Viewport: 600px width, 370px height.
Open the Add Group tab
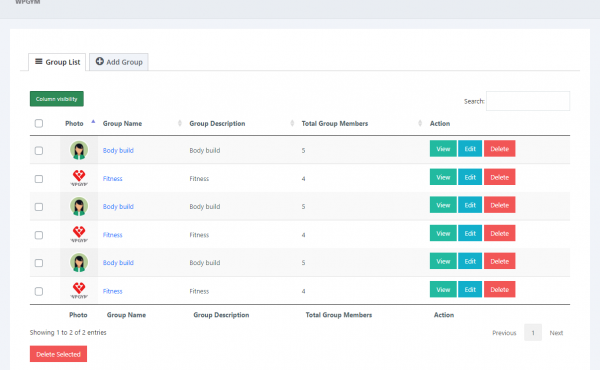119,62
